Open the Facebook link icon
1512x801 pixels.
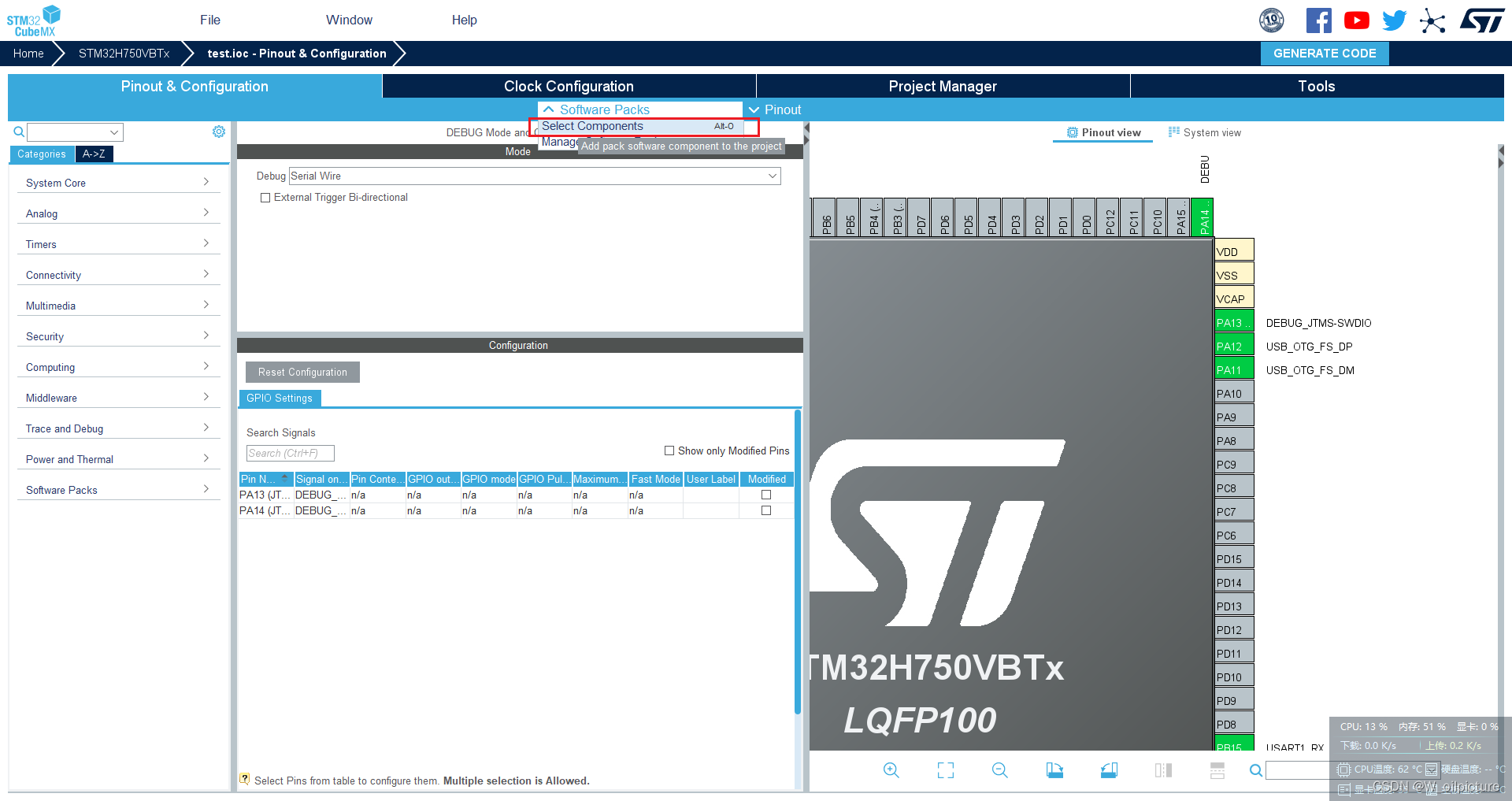click(x=1319, y=20)
